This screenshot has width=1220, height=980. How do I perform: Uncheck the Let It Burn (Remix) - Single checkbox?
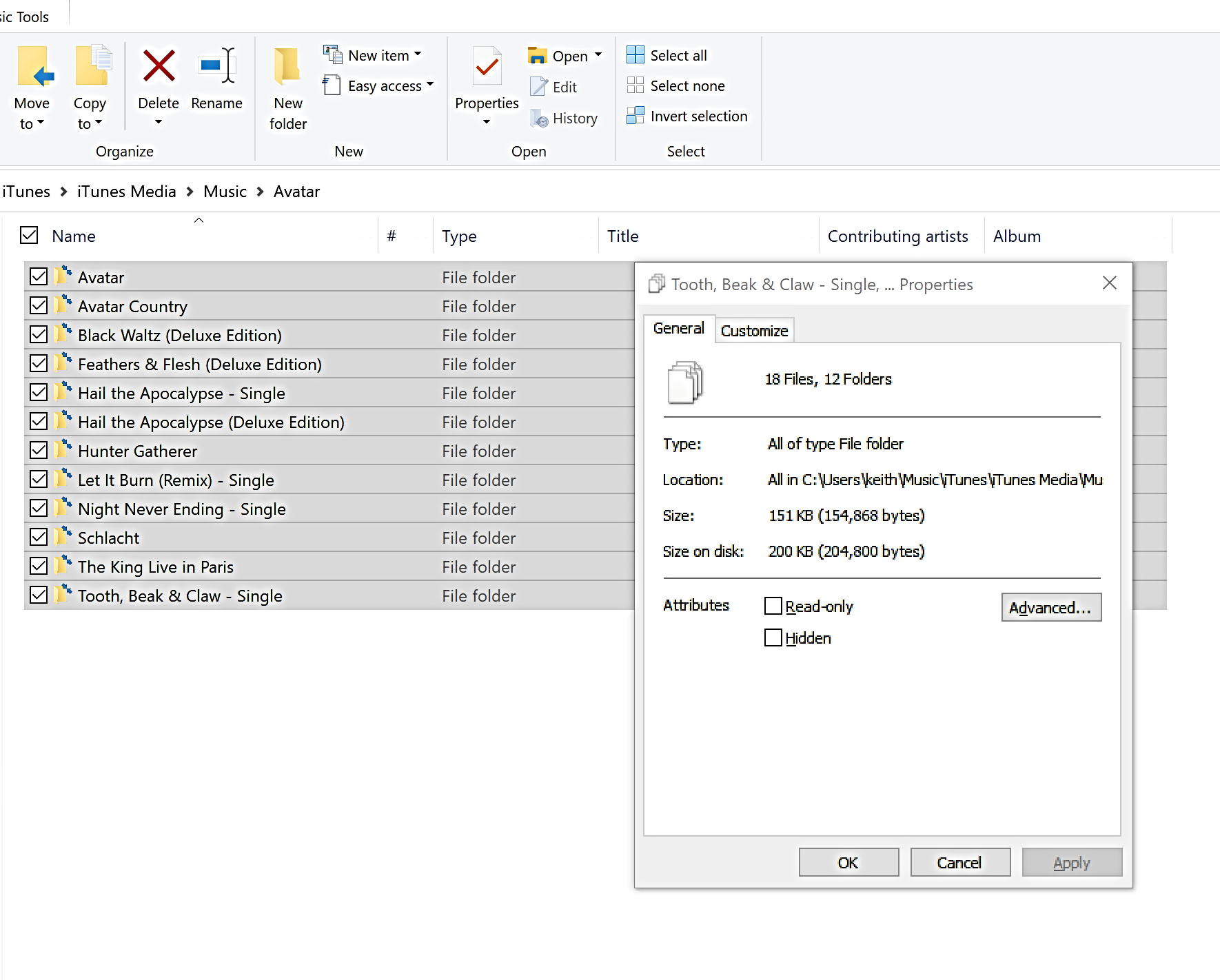[39, 479]
